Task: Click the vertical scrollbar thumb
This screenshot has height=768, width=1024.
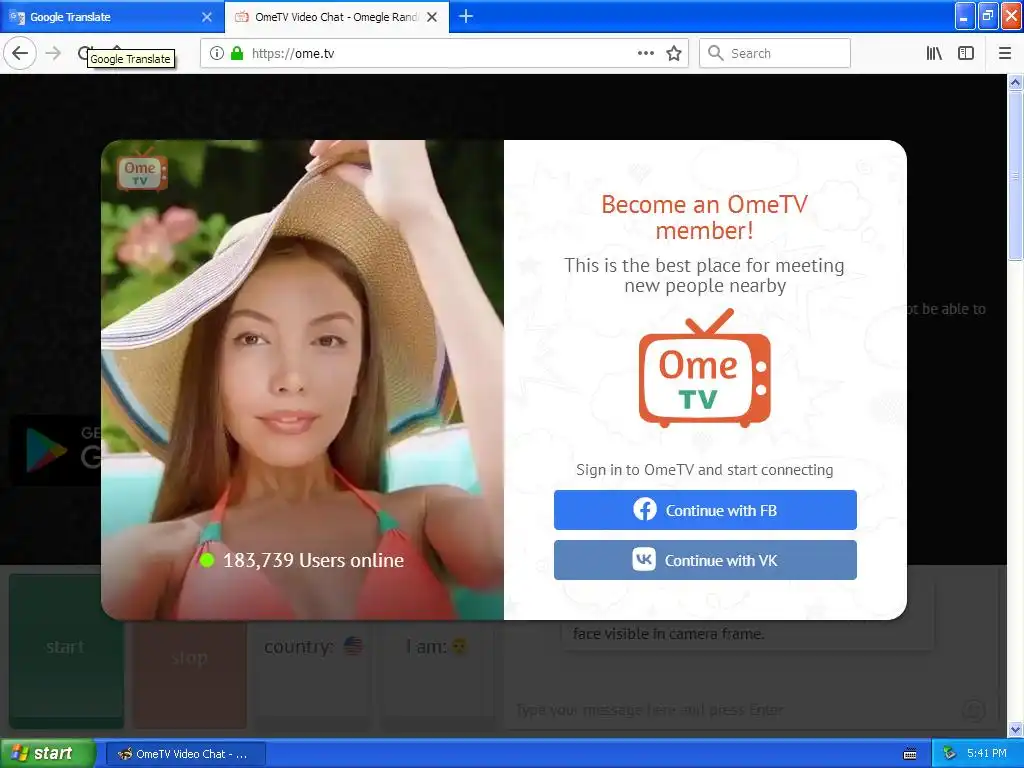Action: pyautogui.click(x=1016, y=175)
